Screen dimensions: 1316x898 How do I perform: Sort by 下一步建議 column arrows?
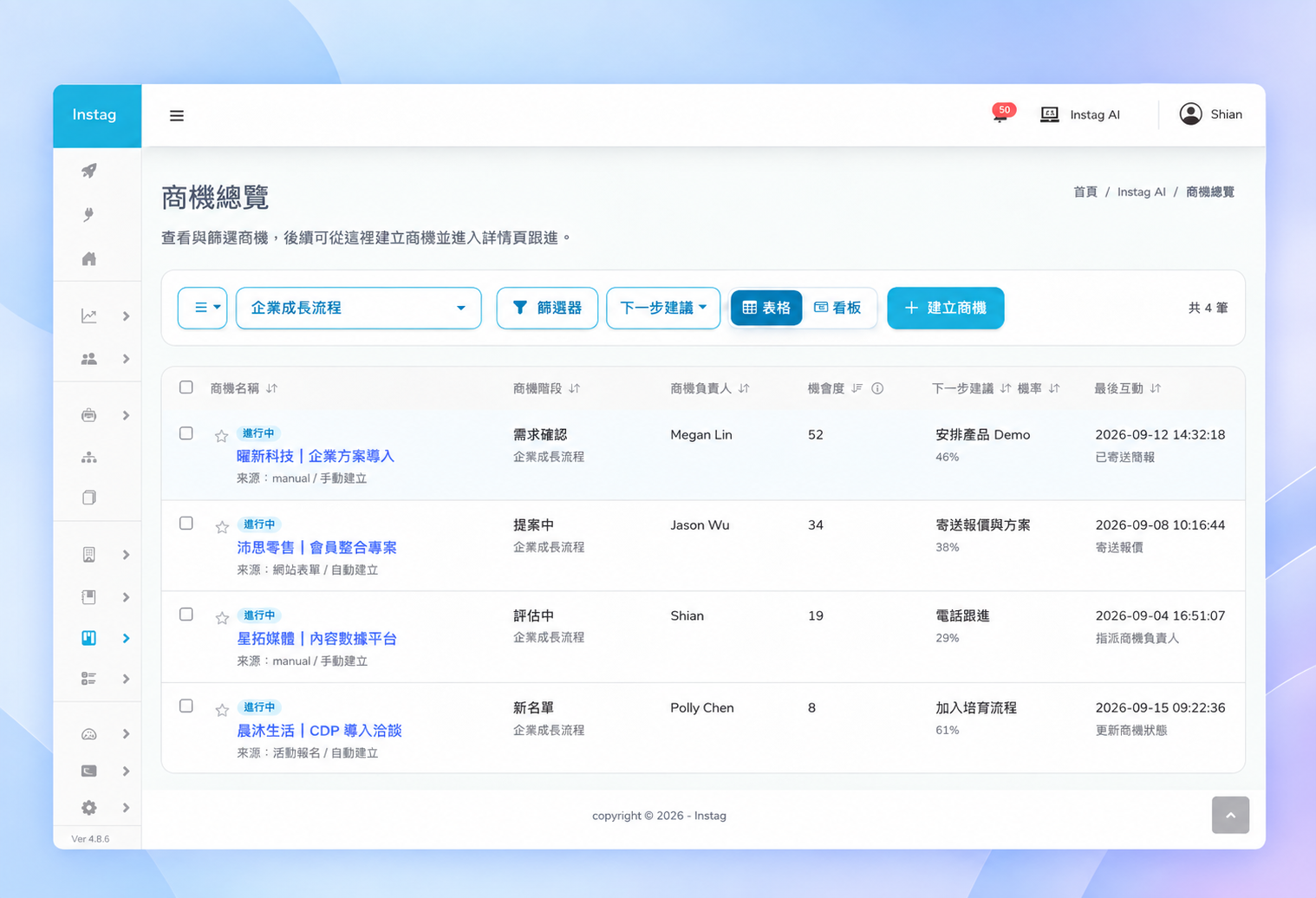point(1006,388)
